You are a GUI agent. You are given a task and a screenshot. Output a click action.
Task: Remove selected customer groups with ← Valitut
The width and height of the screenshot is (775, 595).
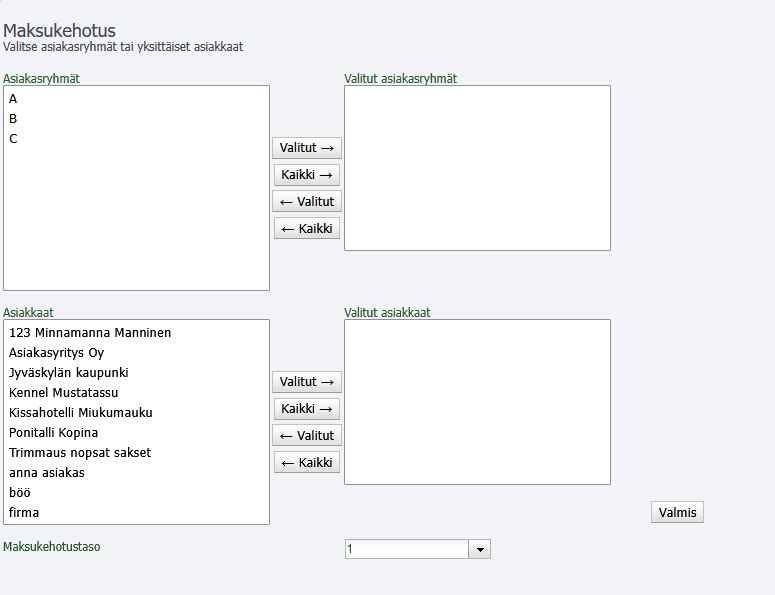click(x=307, y=202)
